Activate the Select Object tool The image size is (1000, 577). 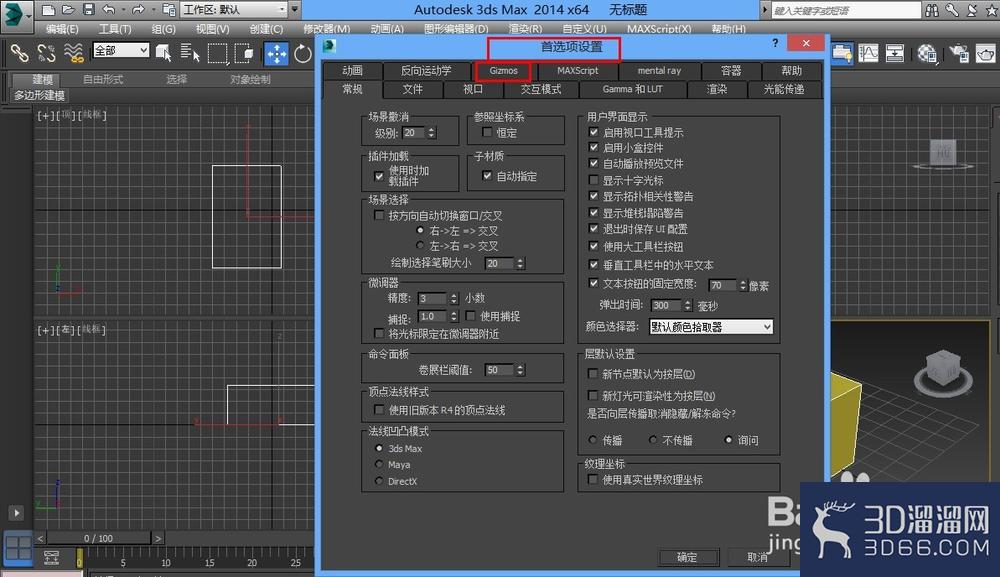(163, 53)
